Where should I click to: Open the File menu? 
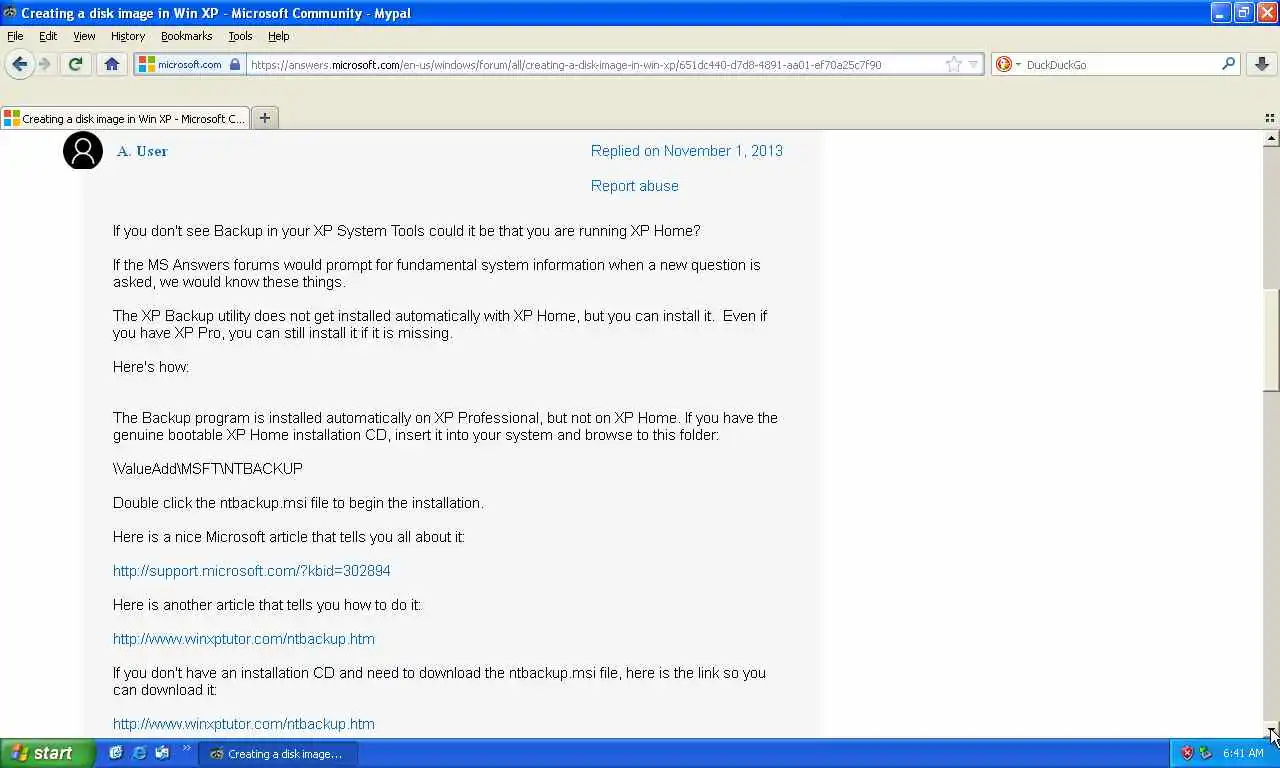click(15, 36)
